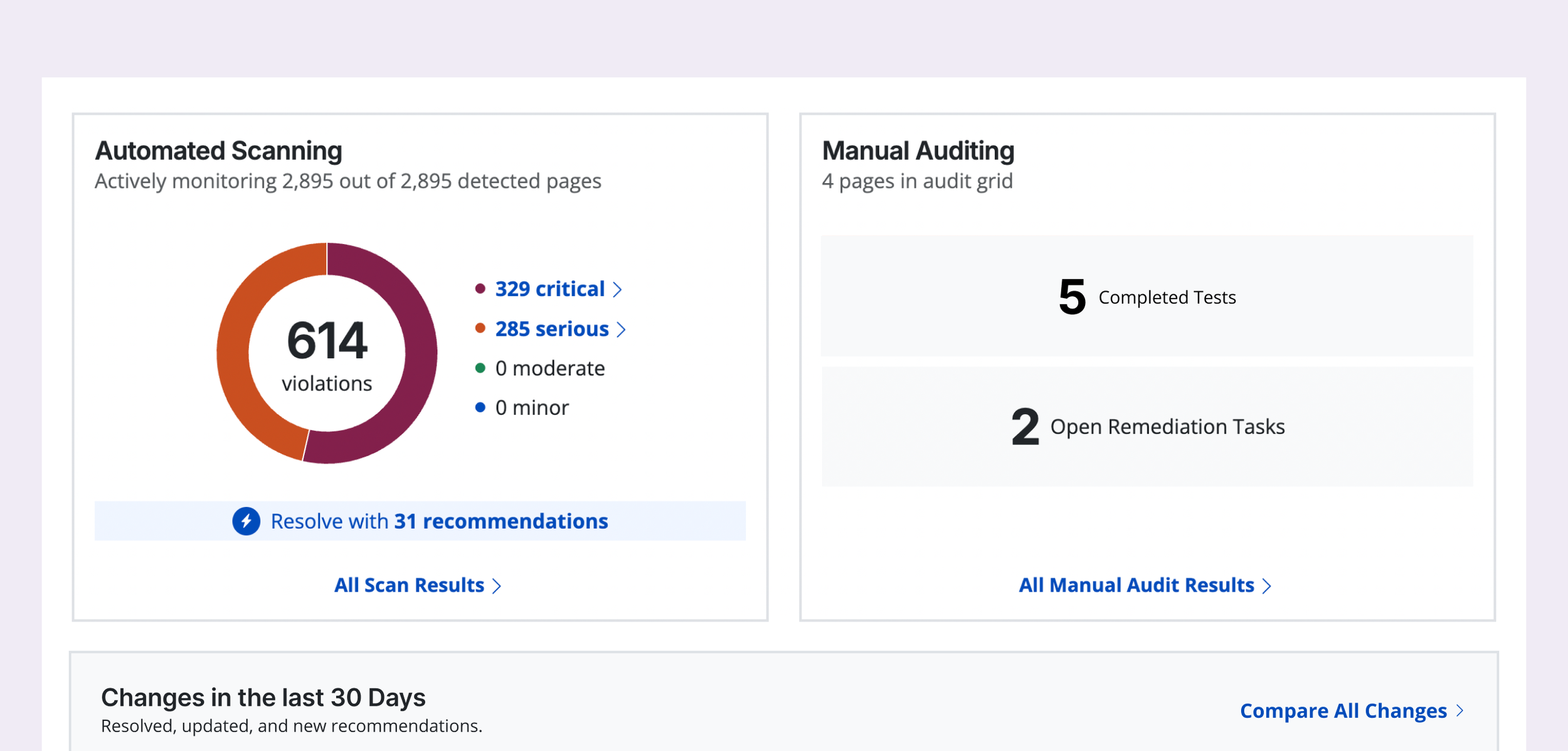Image resolution: width=1568 pixels, height=751 pixels.
Task: Click 'Resolved, updated, and new recommendations.' text
Action: 292,726
